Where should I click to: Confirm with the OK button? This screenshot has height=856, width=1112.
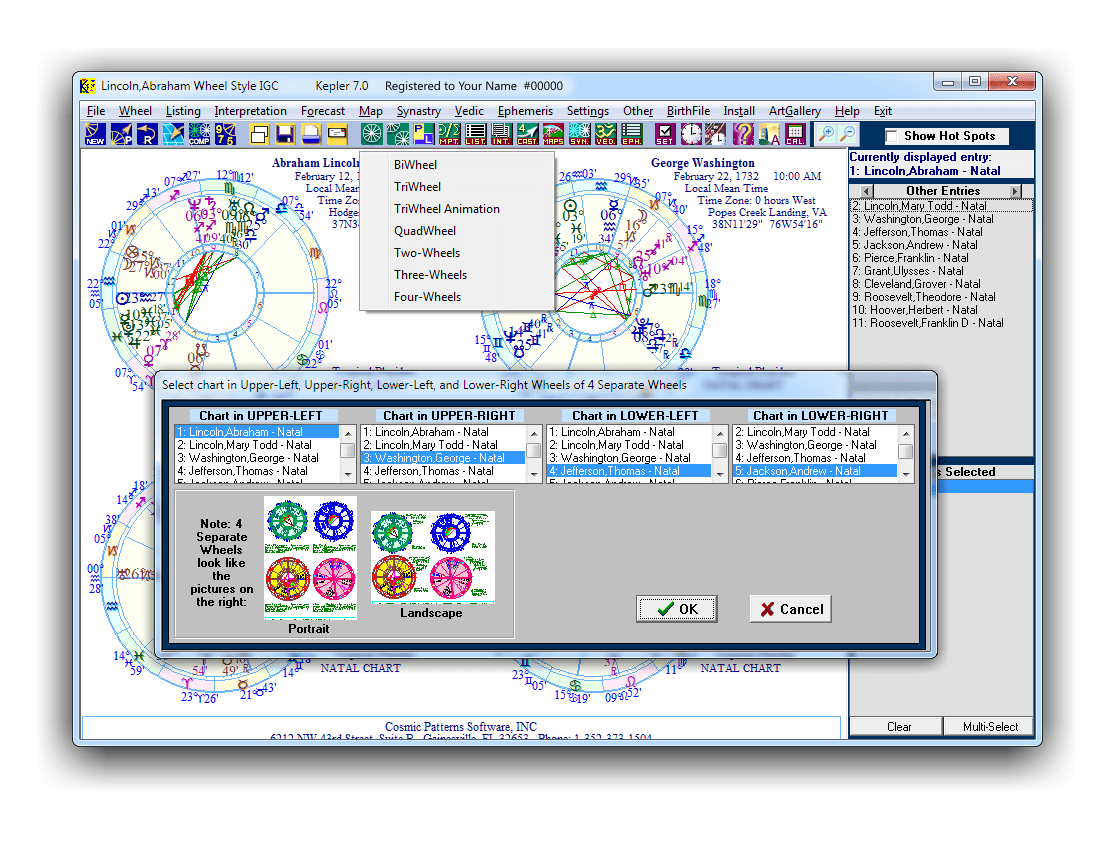(677, 608)
